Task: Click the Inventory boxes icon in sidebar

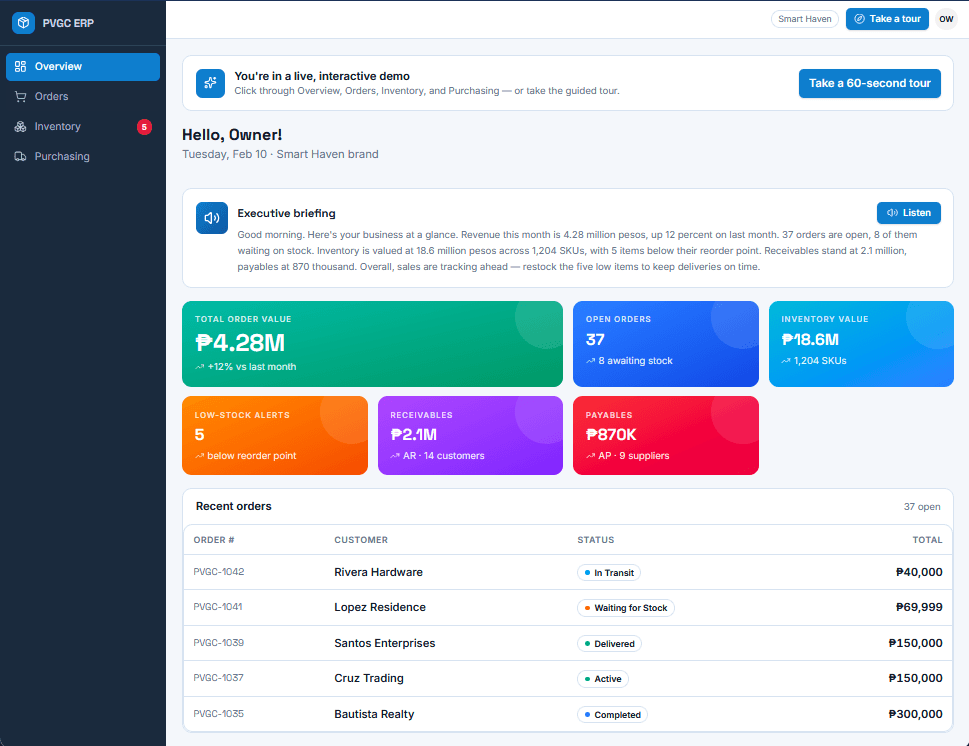Action: 20,127
